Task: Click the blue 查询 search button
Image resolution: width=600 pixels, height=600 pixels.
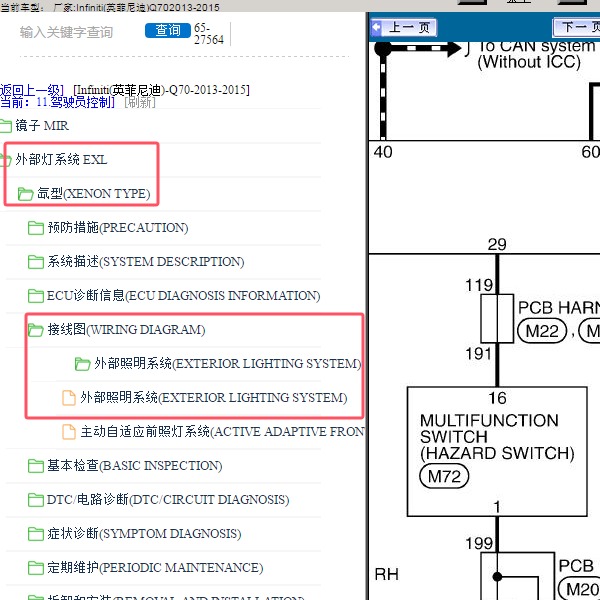Action: [168, 30]
